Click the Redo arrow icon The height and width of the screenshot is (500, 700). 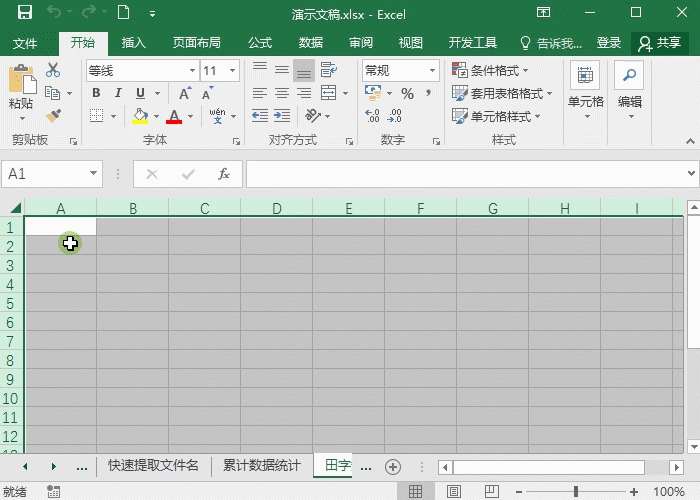89,12
